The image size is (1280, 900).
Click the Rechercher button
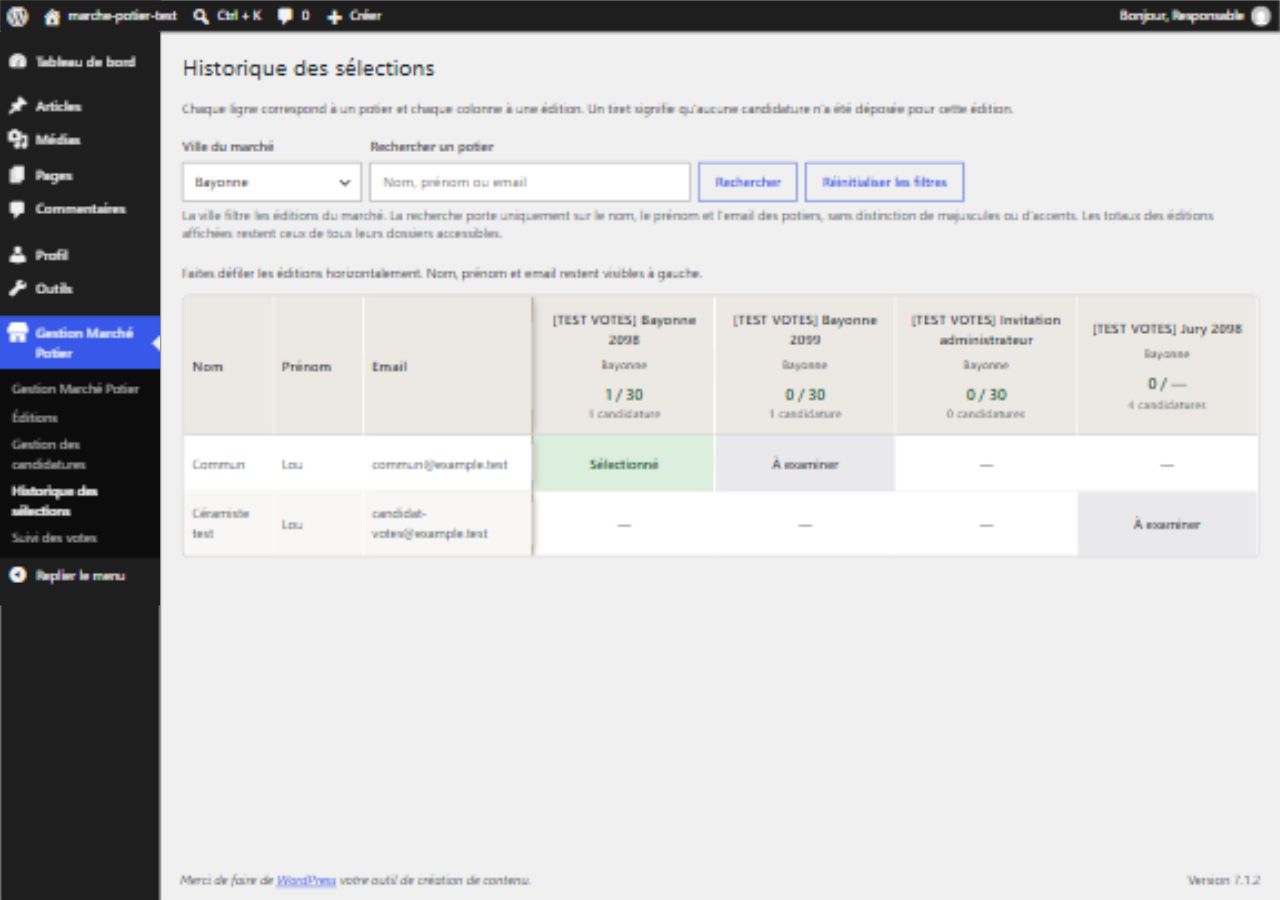tap(747, 182)
